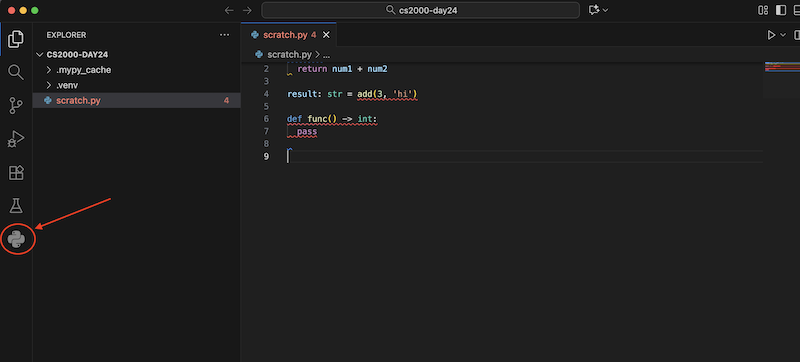Open the Extensions view
This screenshot has height=362, width=800.
pyautogui.click(x=16, y=173)
